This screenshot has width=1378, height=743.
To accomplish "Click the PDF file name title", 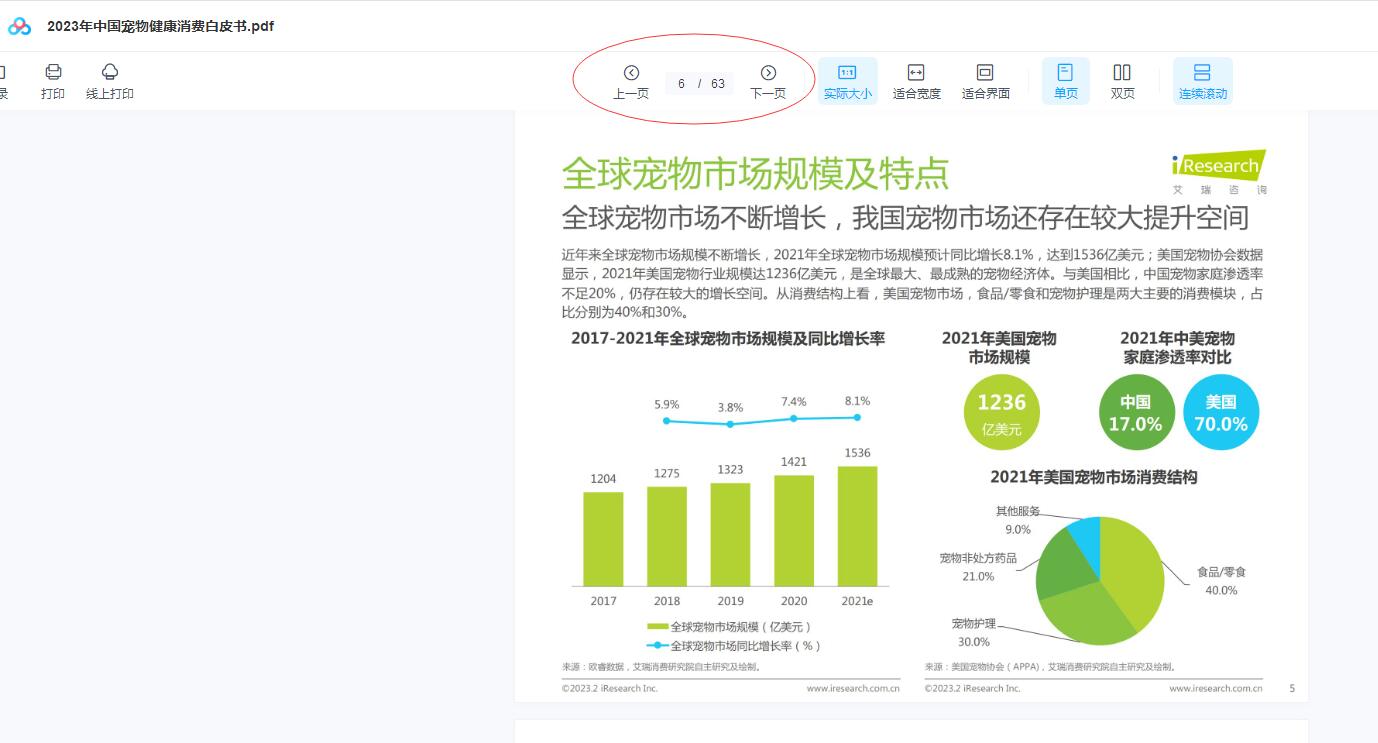I will [160, 26].
